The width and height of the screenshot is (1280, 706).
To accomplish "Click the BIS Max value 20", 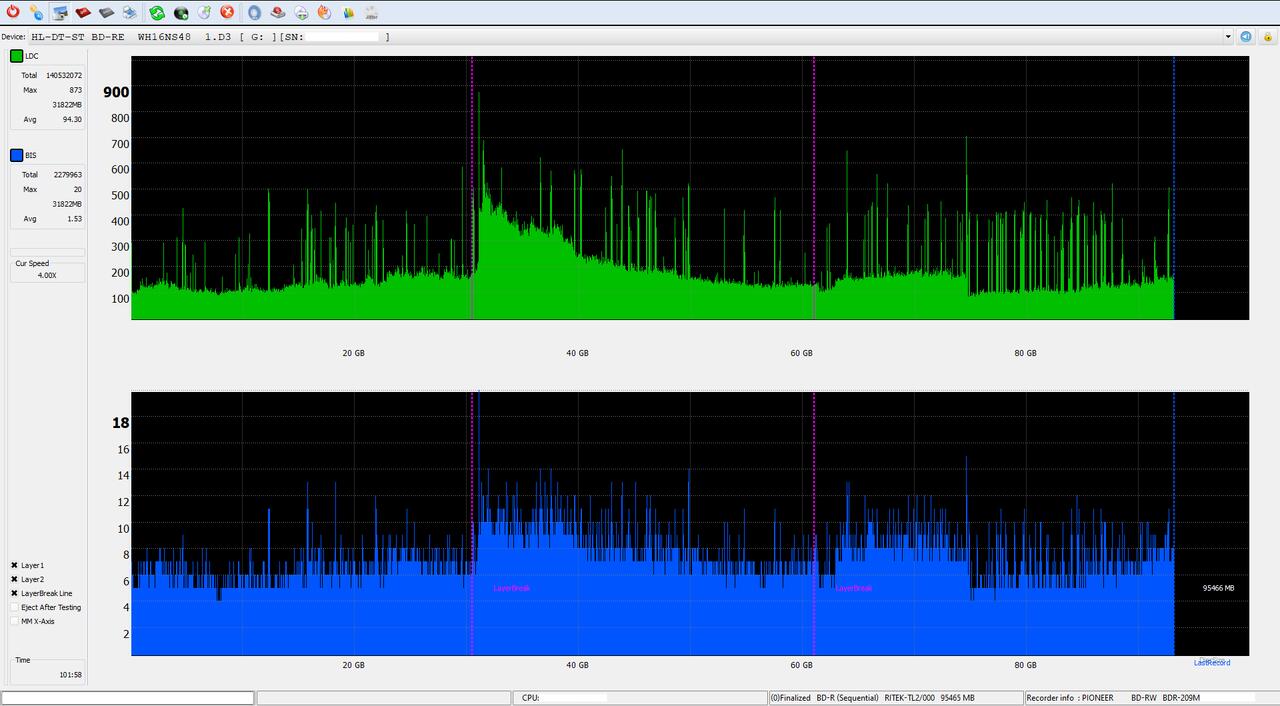I will pos(78,189).
